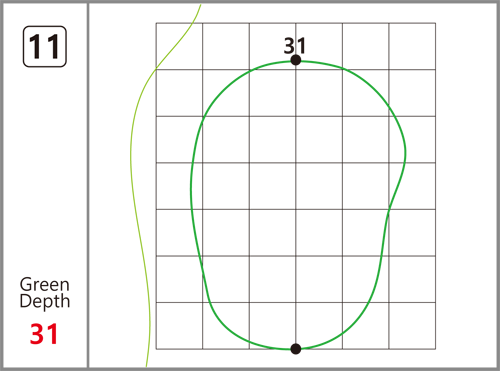Click the bottom-left grid cell outside green

click(x=179, y=326)
